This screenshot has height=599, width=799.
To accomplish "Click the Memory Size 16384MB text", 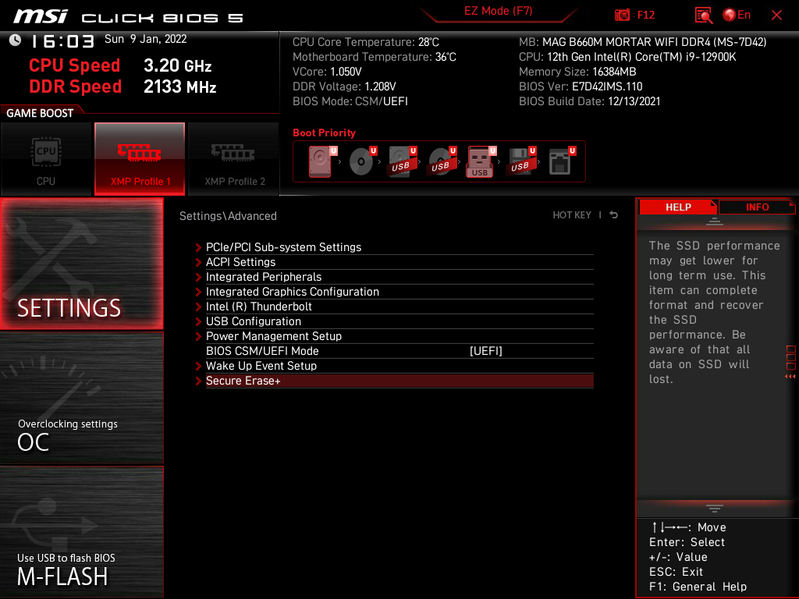I will coord(577,72).
